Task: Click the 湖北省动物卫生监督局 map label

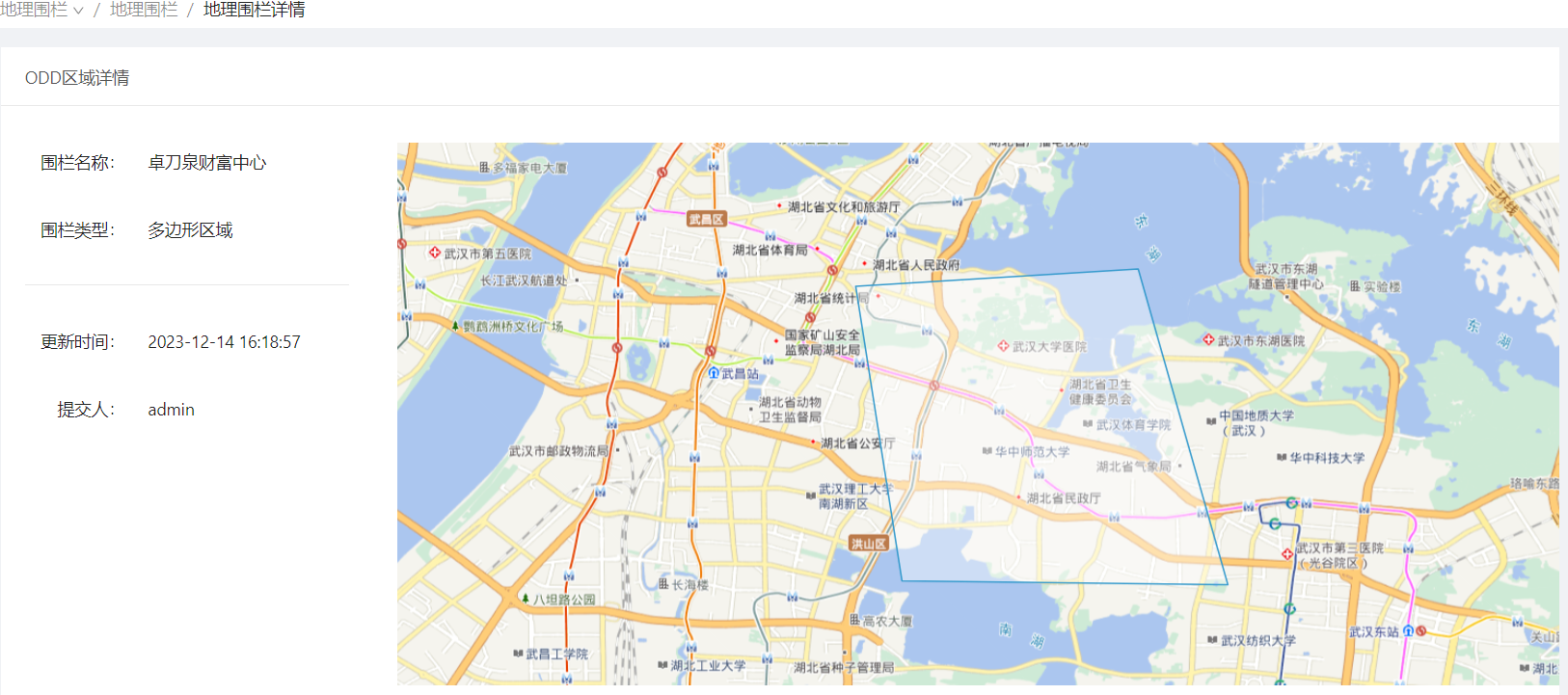Action: pos(791,410)
